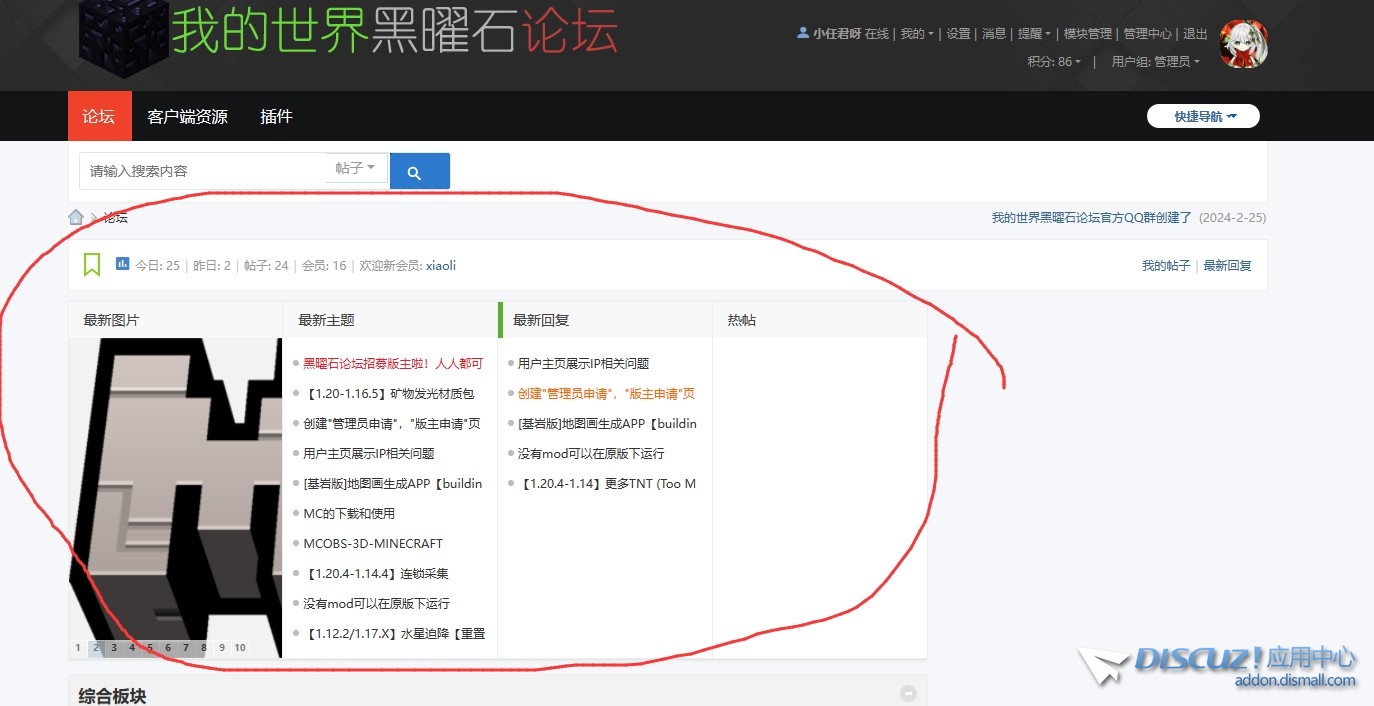Click the 退出 logout link
The height and width of the screenshot is (706, 1374).
tap(1195, 33)
